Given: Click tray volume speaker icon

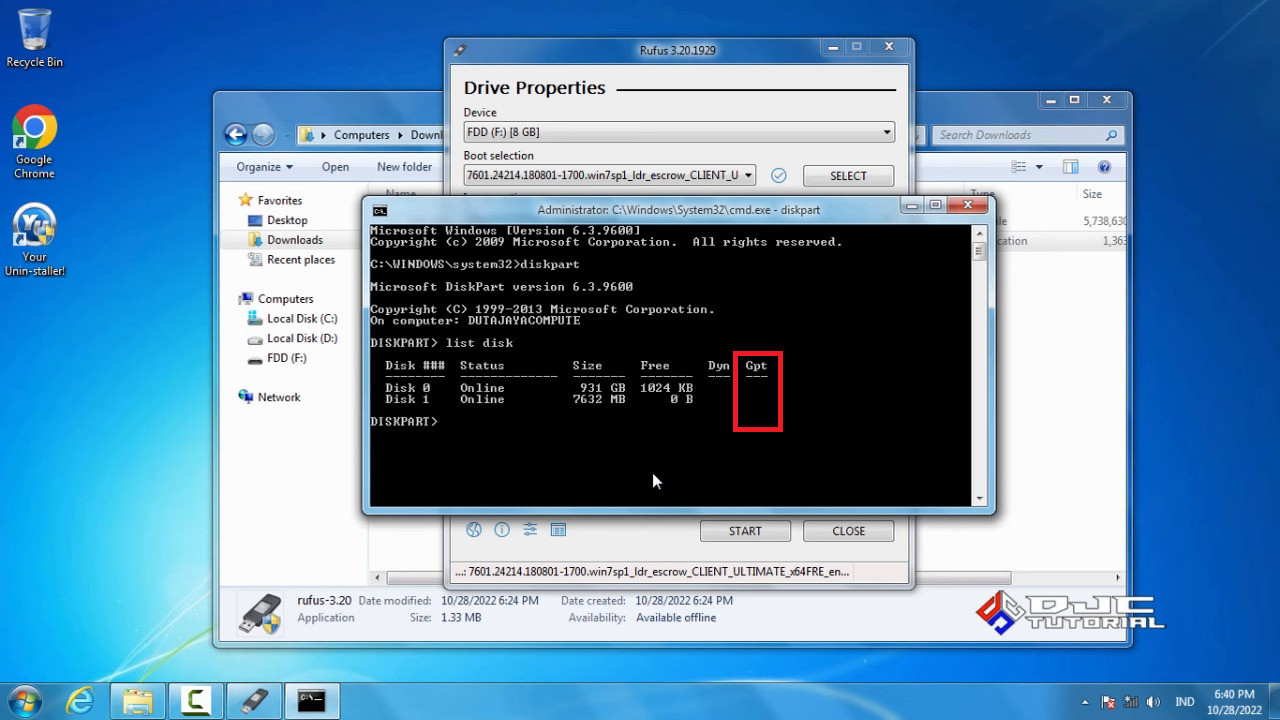Looking at the screenshot, I should pos(1153,702).
